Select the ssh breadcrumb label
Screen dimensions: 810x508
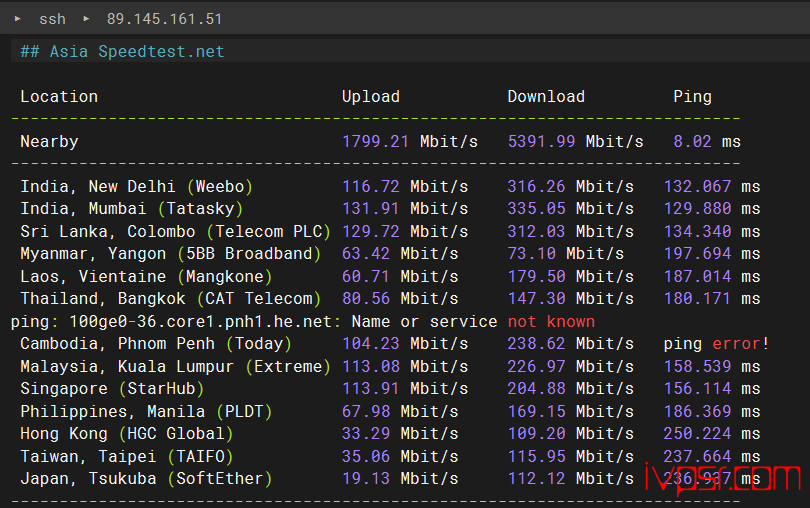[x=52, y=19]
